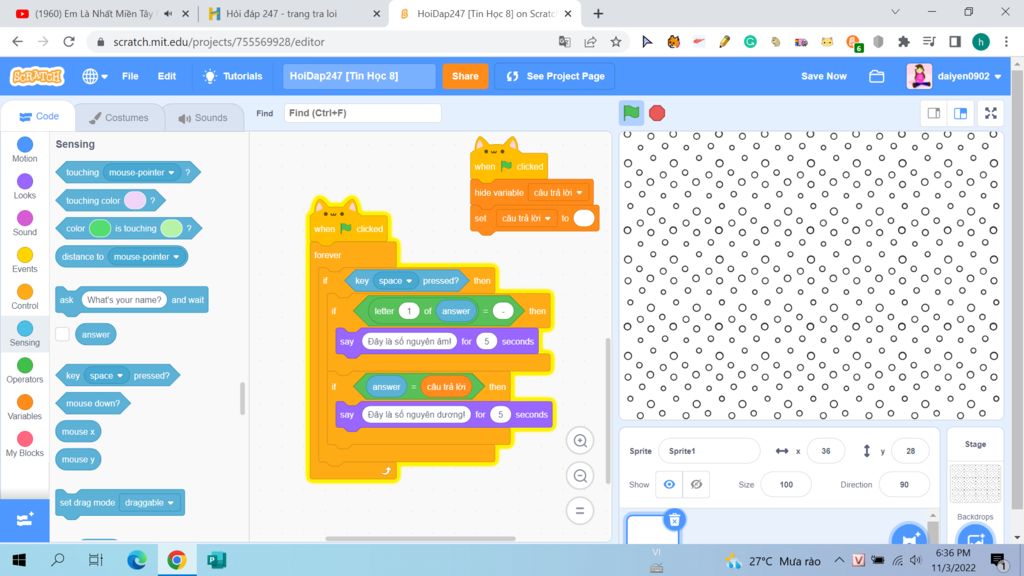The height and width of the screenshot is (576, 1024).
Task: Click the orange Share button
Action: 465,76
